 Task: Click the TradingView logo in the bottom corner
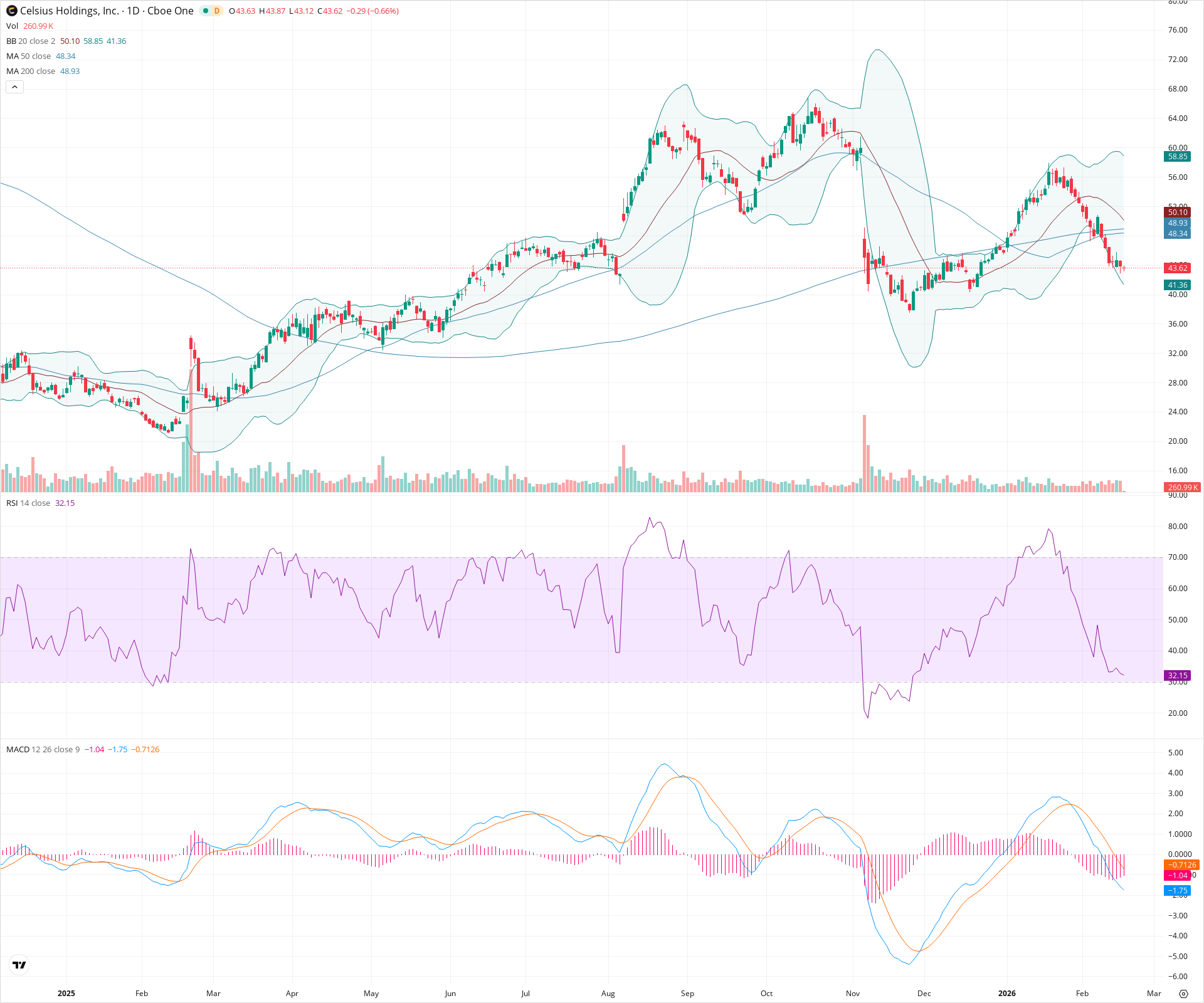19,965
